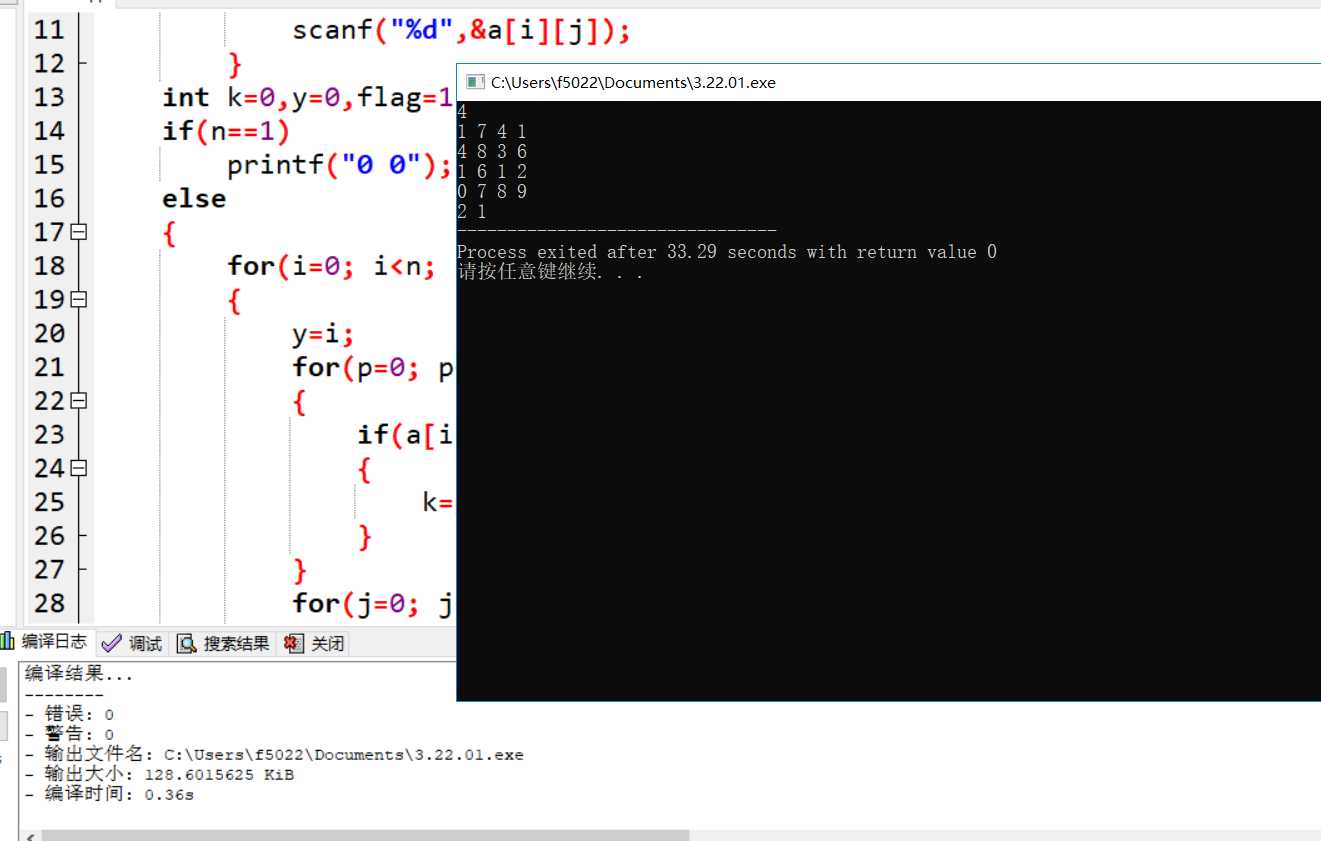Click the 'int k=0,y=0,flag=1' declaration
1321x841 pixels.
[309, 98]
